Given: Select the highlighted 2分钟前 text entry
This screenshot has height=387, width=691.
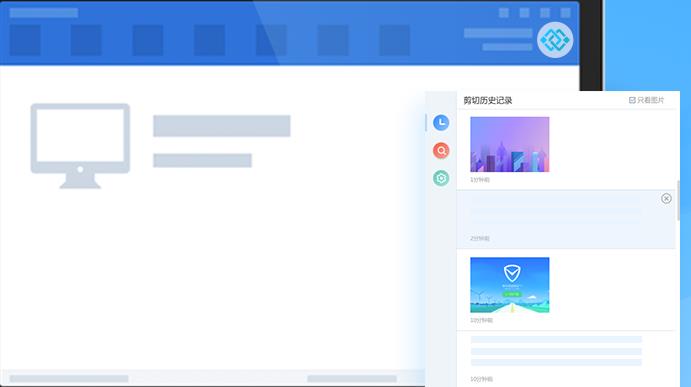Looking at the screenshot, I should pyautogui.click(x=566, y=220).
